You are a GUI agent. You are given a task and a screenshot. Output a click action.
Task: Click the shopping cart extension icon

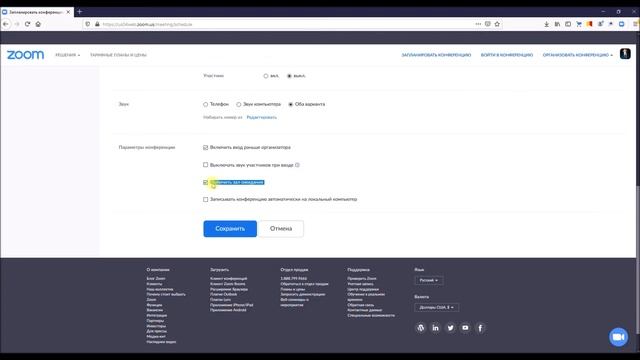(579, 24)
